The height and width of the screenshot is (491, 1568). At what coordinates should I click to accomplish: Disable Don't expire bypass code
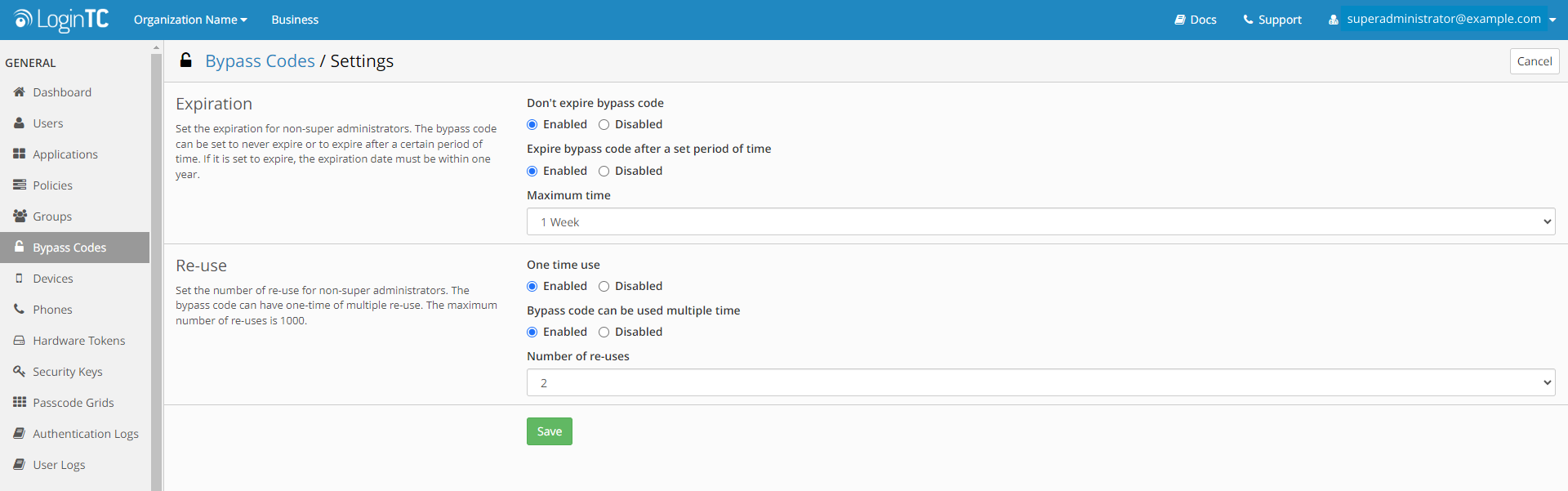[x=604, y=125]
